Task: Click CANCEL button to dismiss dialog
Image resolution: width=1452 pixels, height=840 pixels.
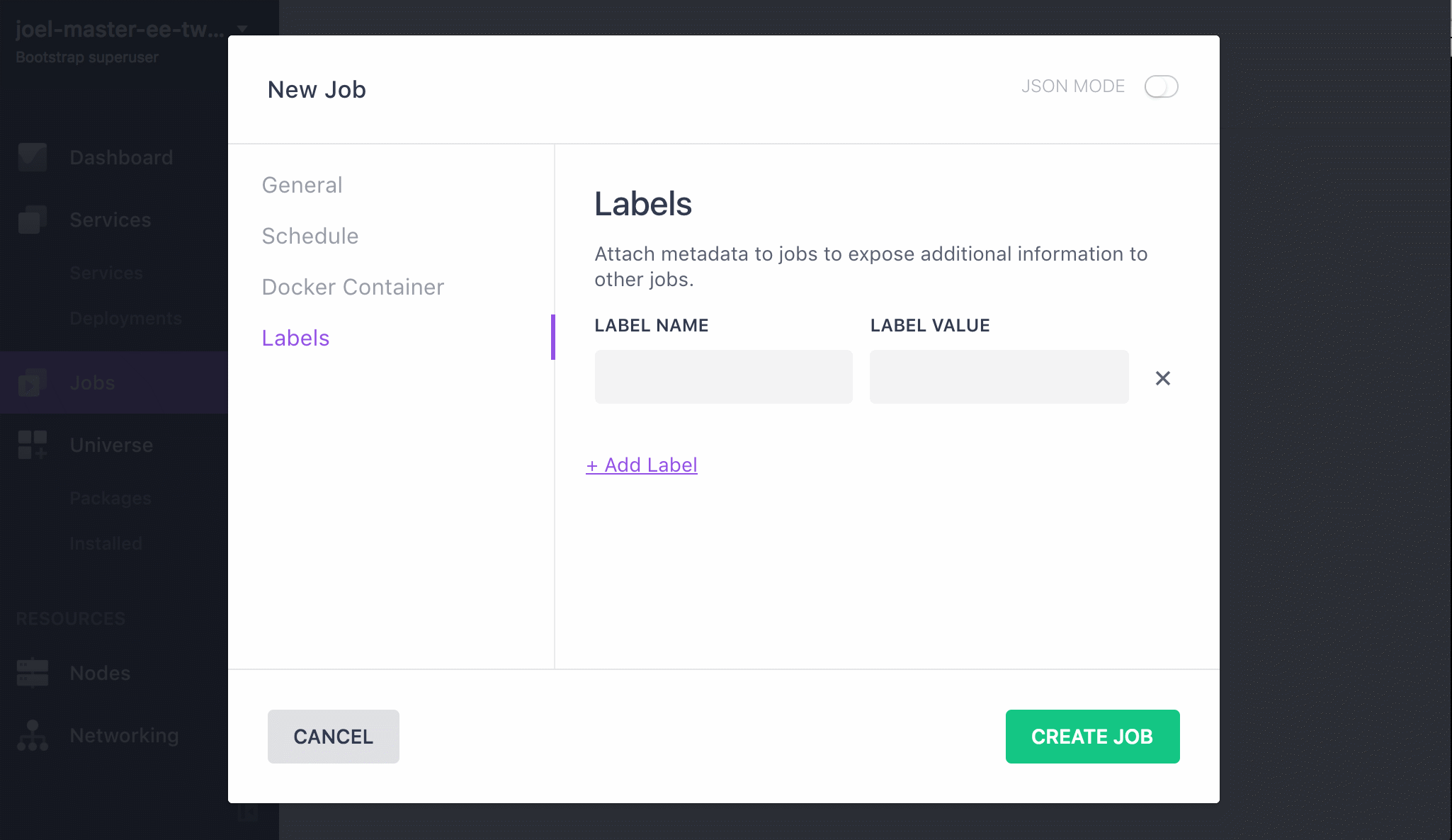Action: click(333, 737)
